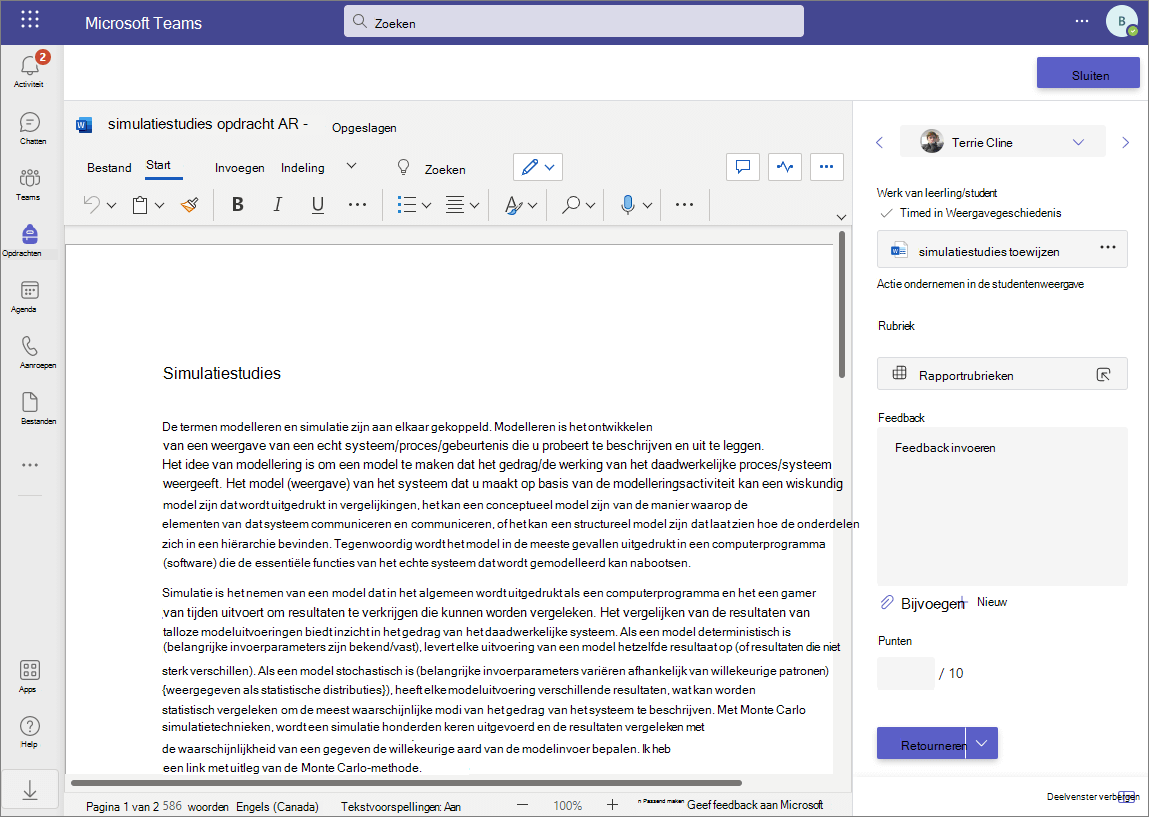Open Teams settings ellipsis in title bar
The image size is (1149, 817).
click(x=1082, y=21)
